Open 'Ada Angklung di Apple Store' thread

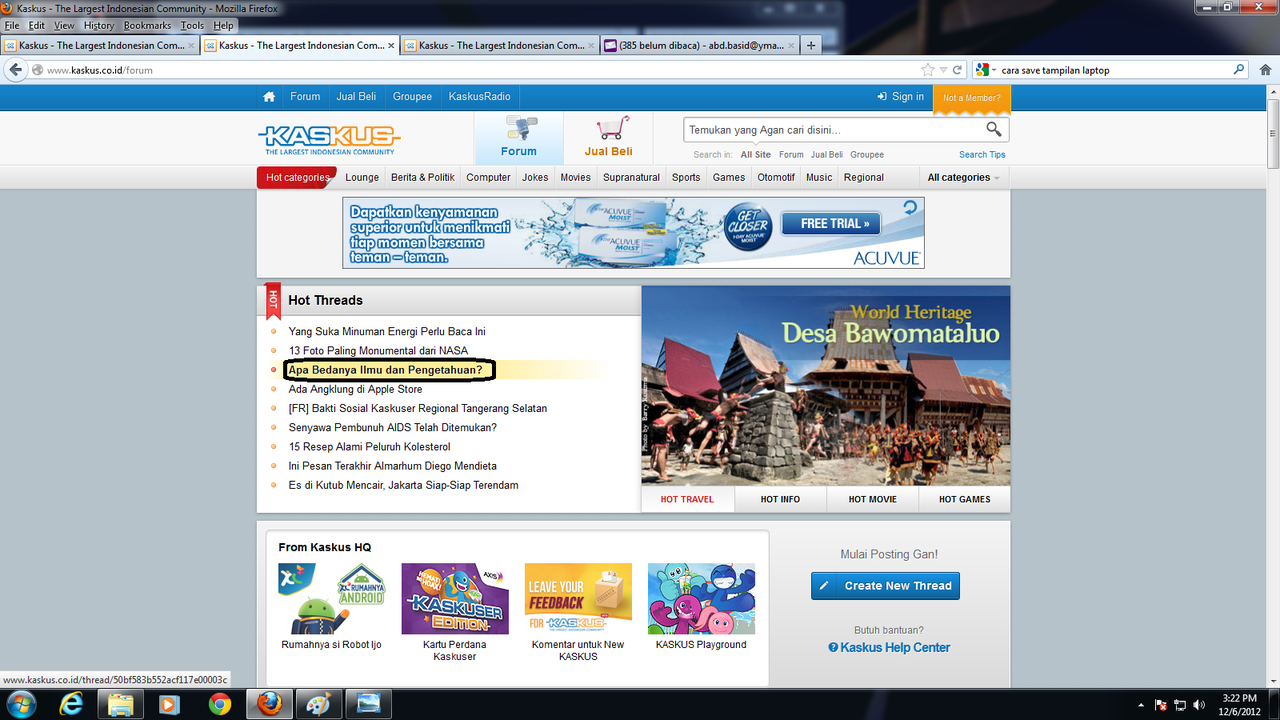pos(355,389)
